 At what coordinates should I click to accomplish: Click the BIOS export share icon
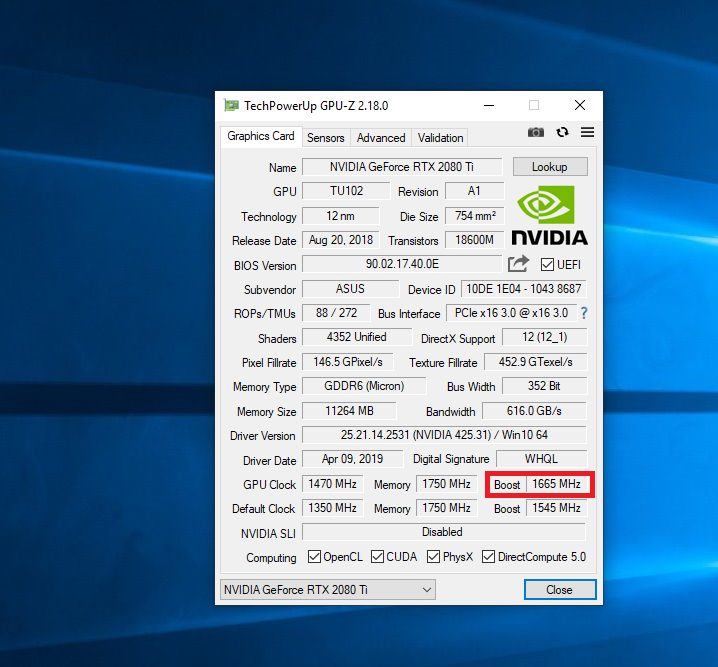pos(518,264)
